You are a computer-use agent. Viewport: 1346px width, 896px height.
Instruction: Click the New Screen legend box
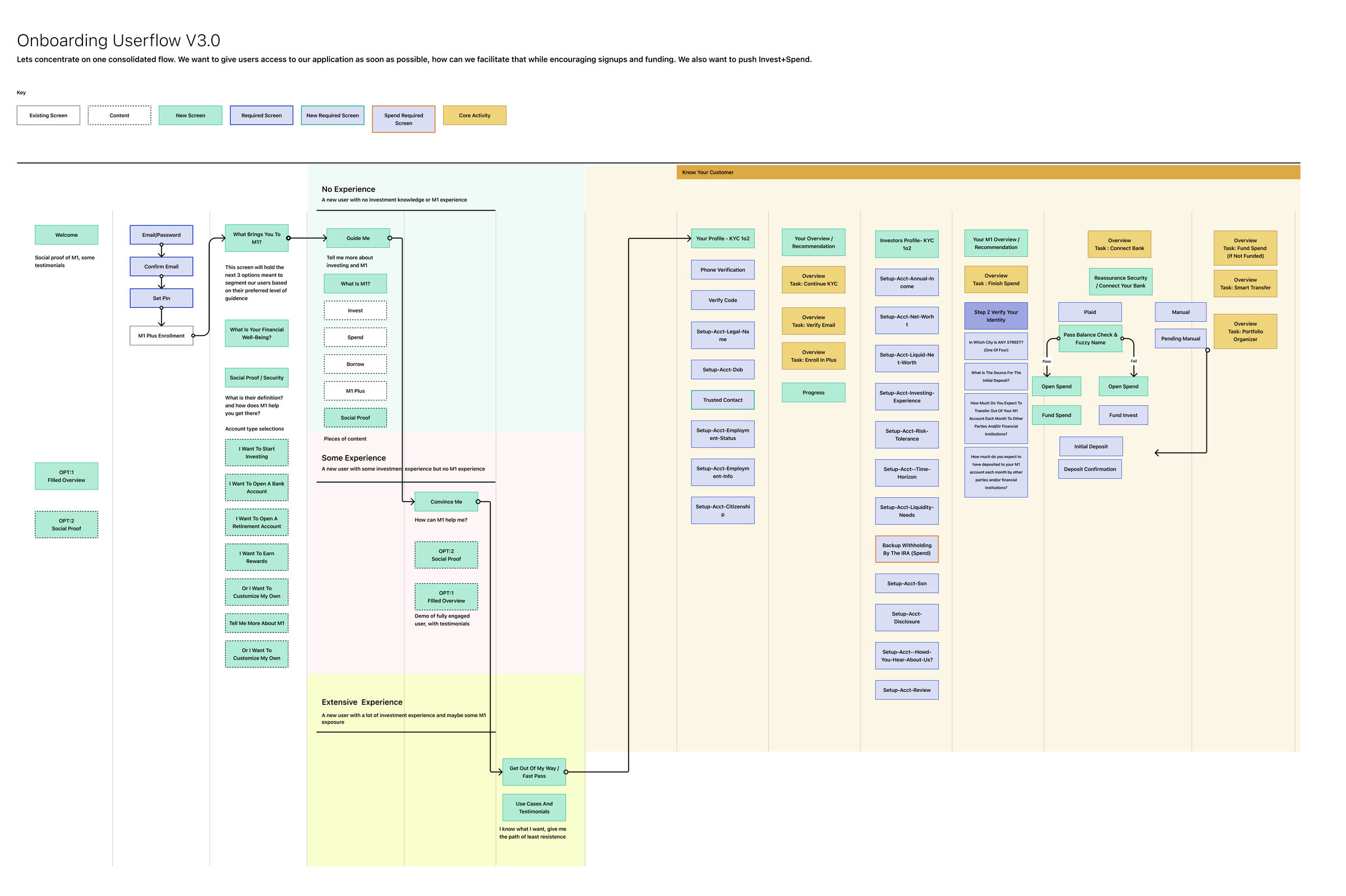coord(190,115)
